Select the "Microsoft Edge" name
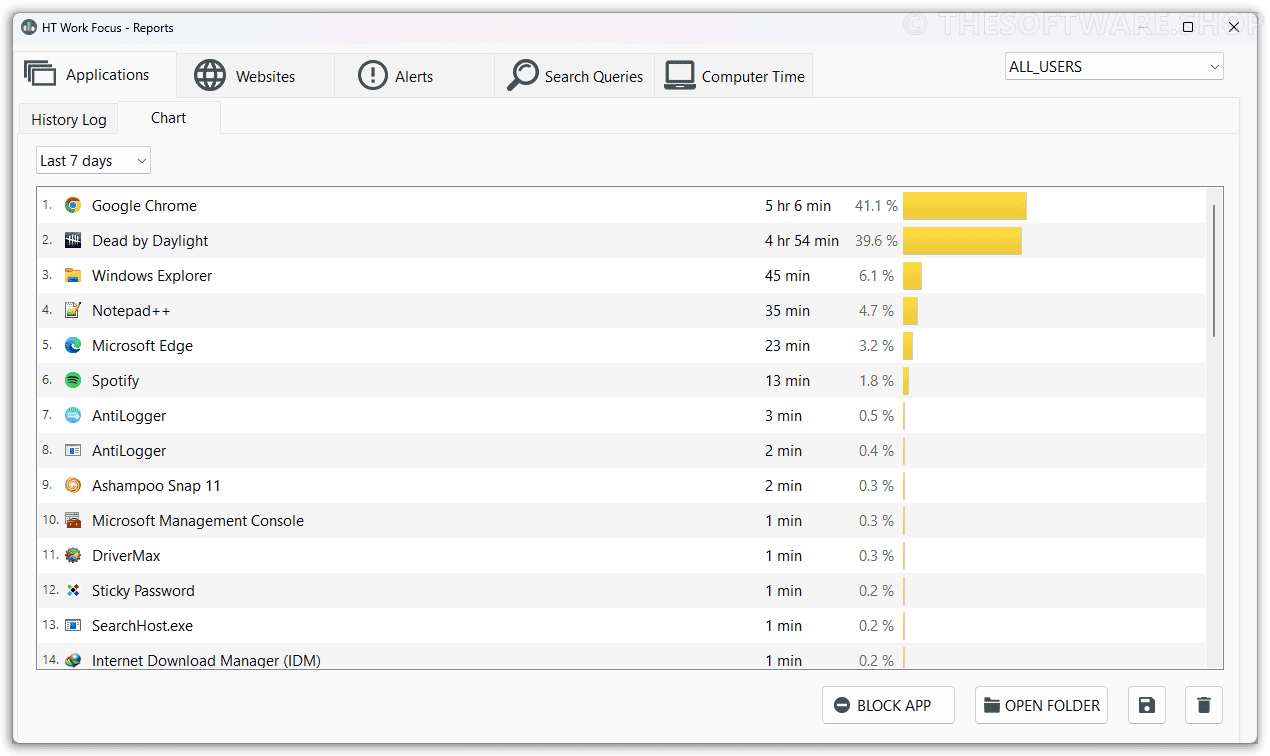Viewport: 1270px width, 756px height. tap(142, 346)
